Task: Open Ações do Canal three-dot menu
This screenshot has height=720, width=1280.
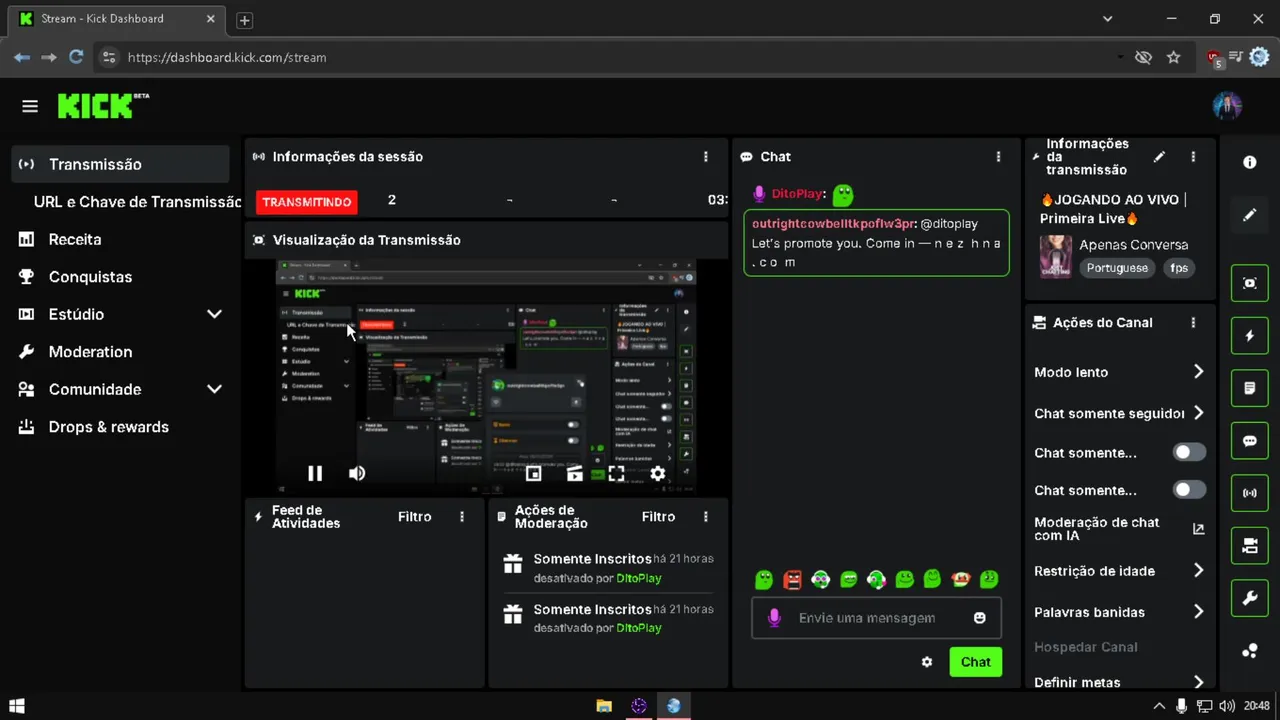Action: [x=1193, y=323]
